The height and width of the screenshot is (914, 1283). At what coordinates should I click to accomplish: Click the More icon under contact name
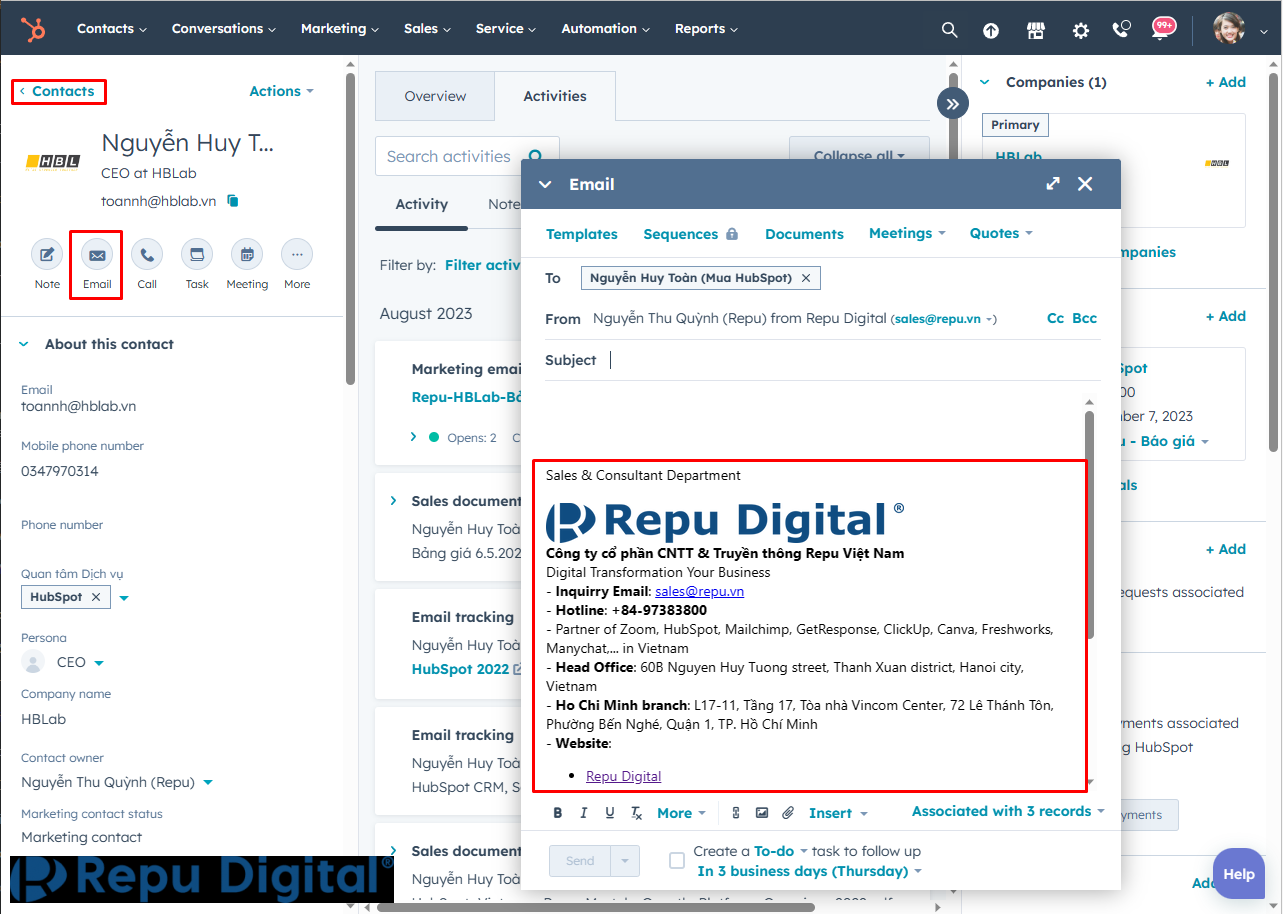[297, 255]
